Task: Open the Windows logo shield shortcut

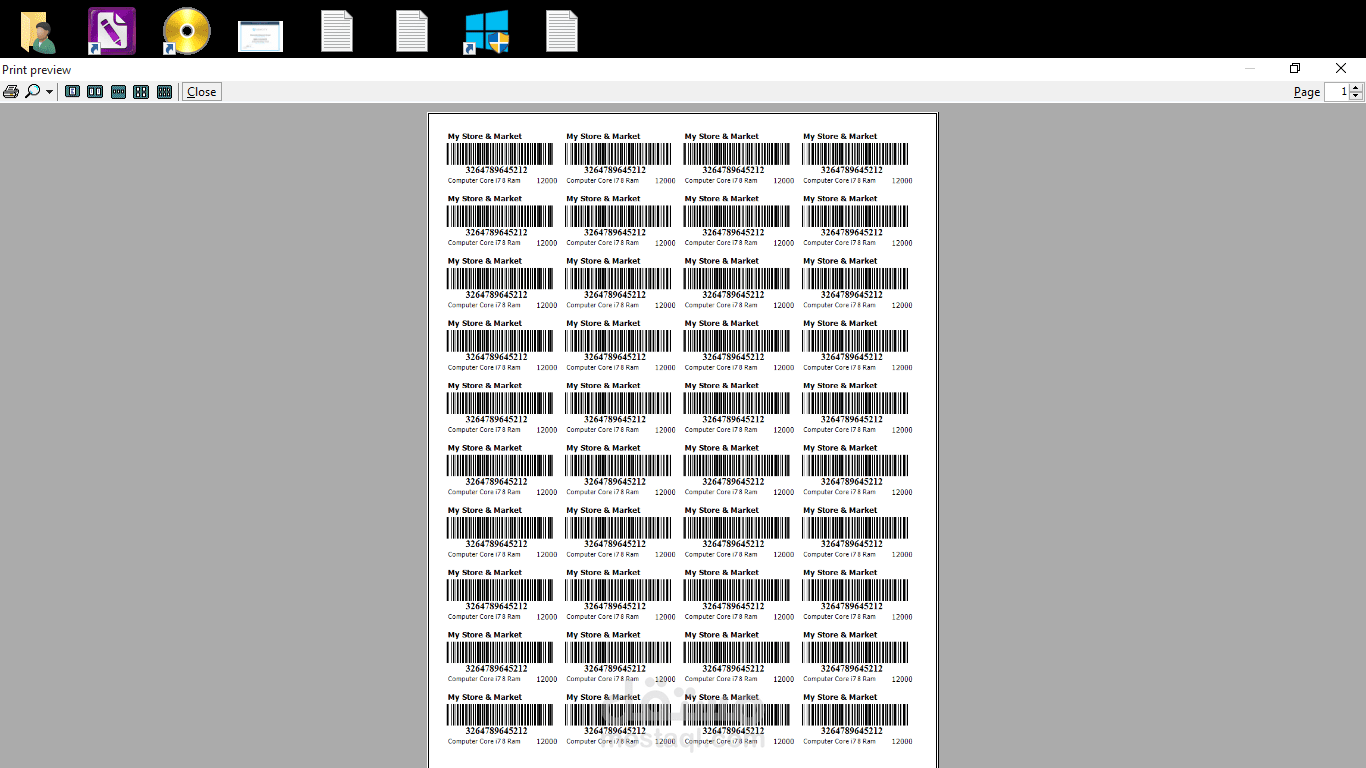Action: coord(487,31)
